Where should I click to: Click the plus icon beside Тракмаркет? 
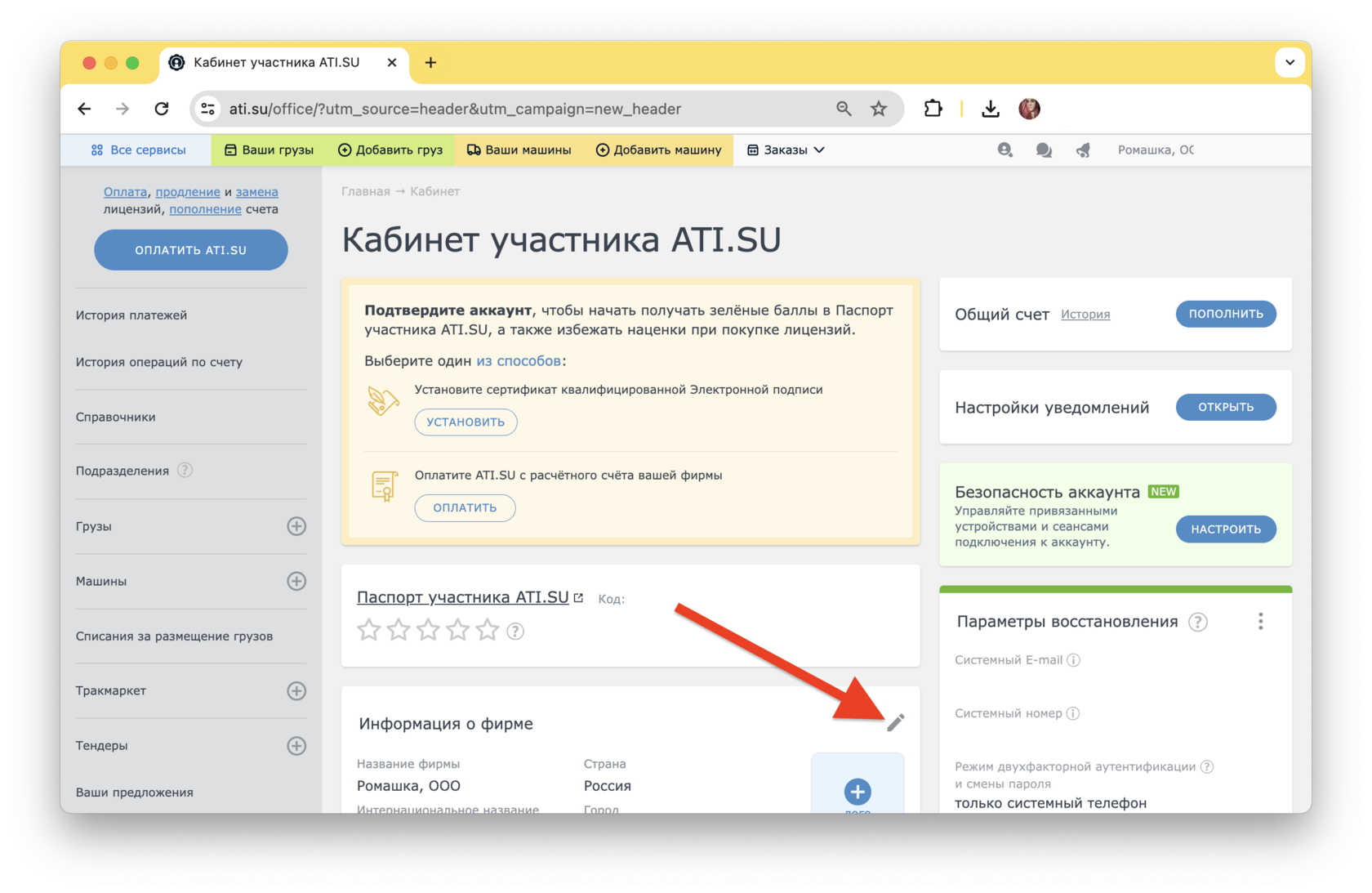(296, 691)
